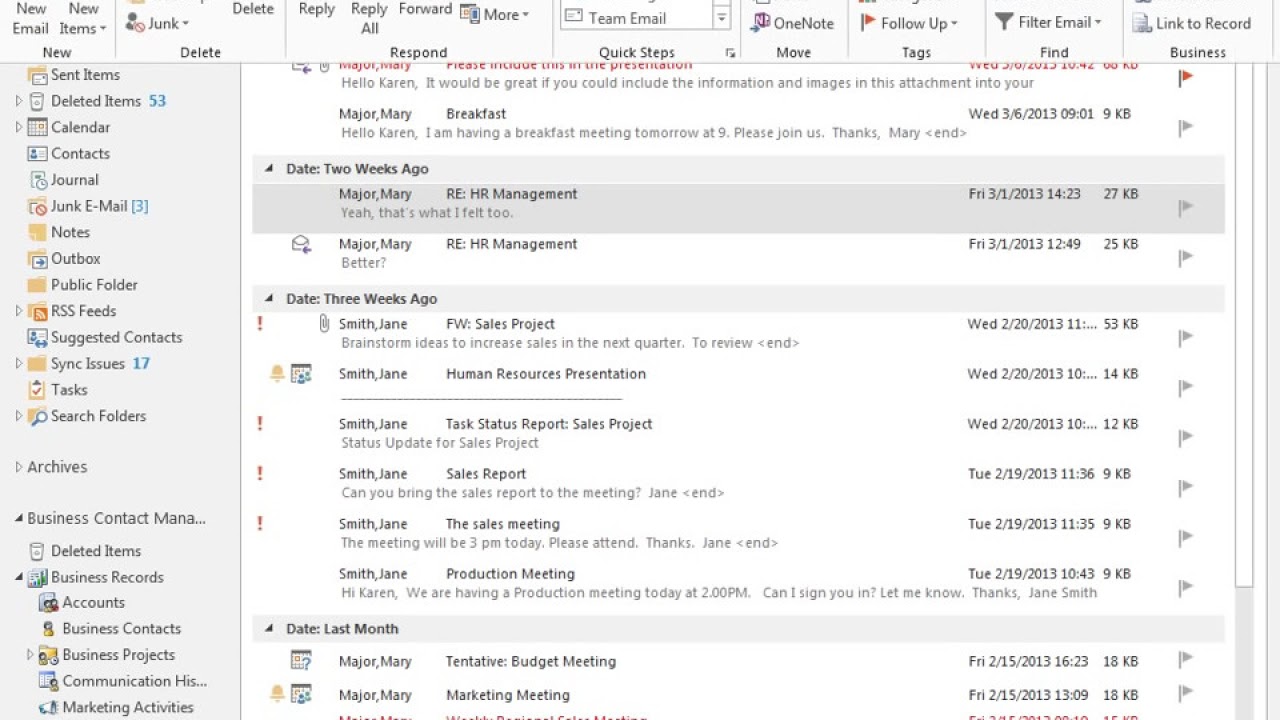Click the Reply All button
Screen dimensions: 1280x720
coord(369,17)
